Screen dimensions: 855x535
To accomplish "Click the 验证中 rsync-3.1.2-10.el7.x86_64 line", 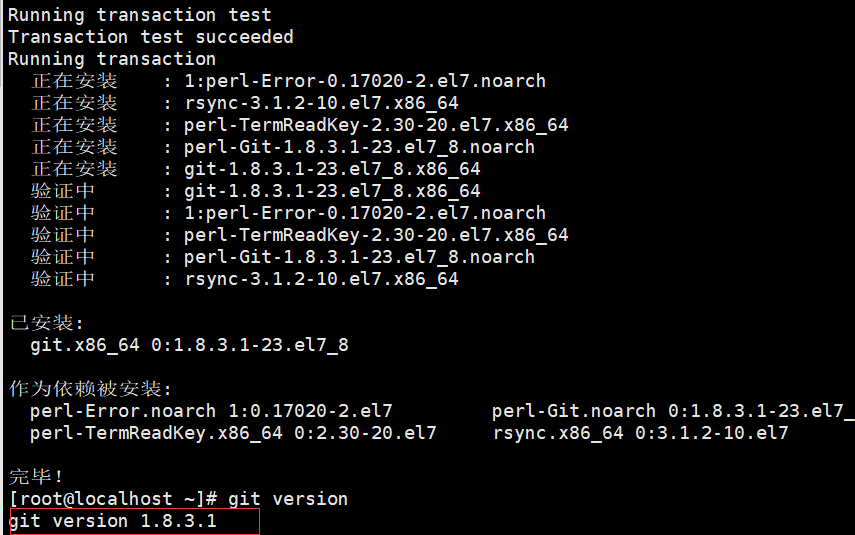I will pos(245,279).
